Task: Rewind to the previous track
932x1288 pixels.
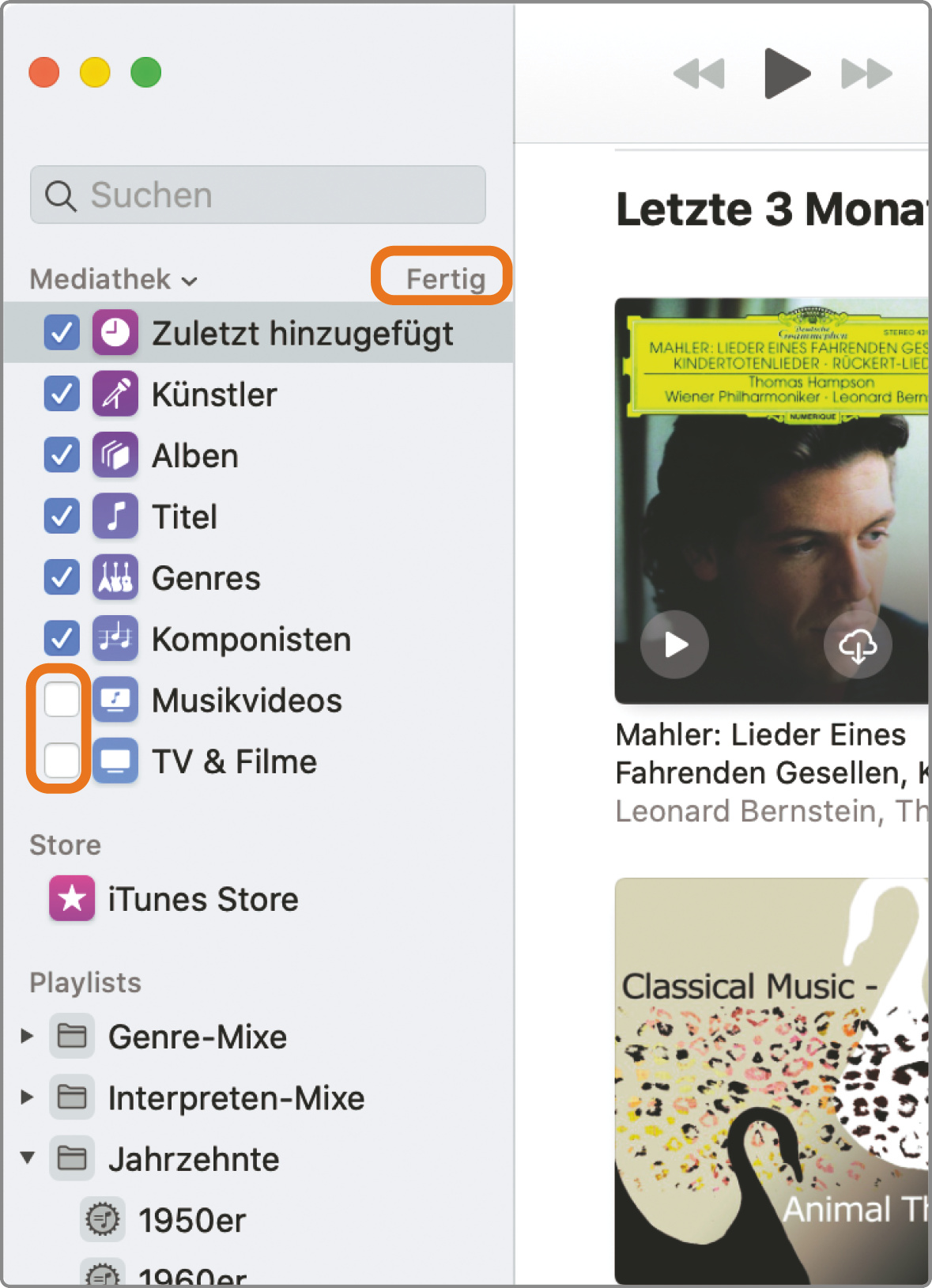Action: click(x=699, y=74)
